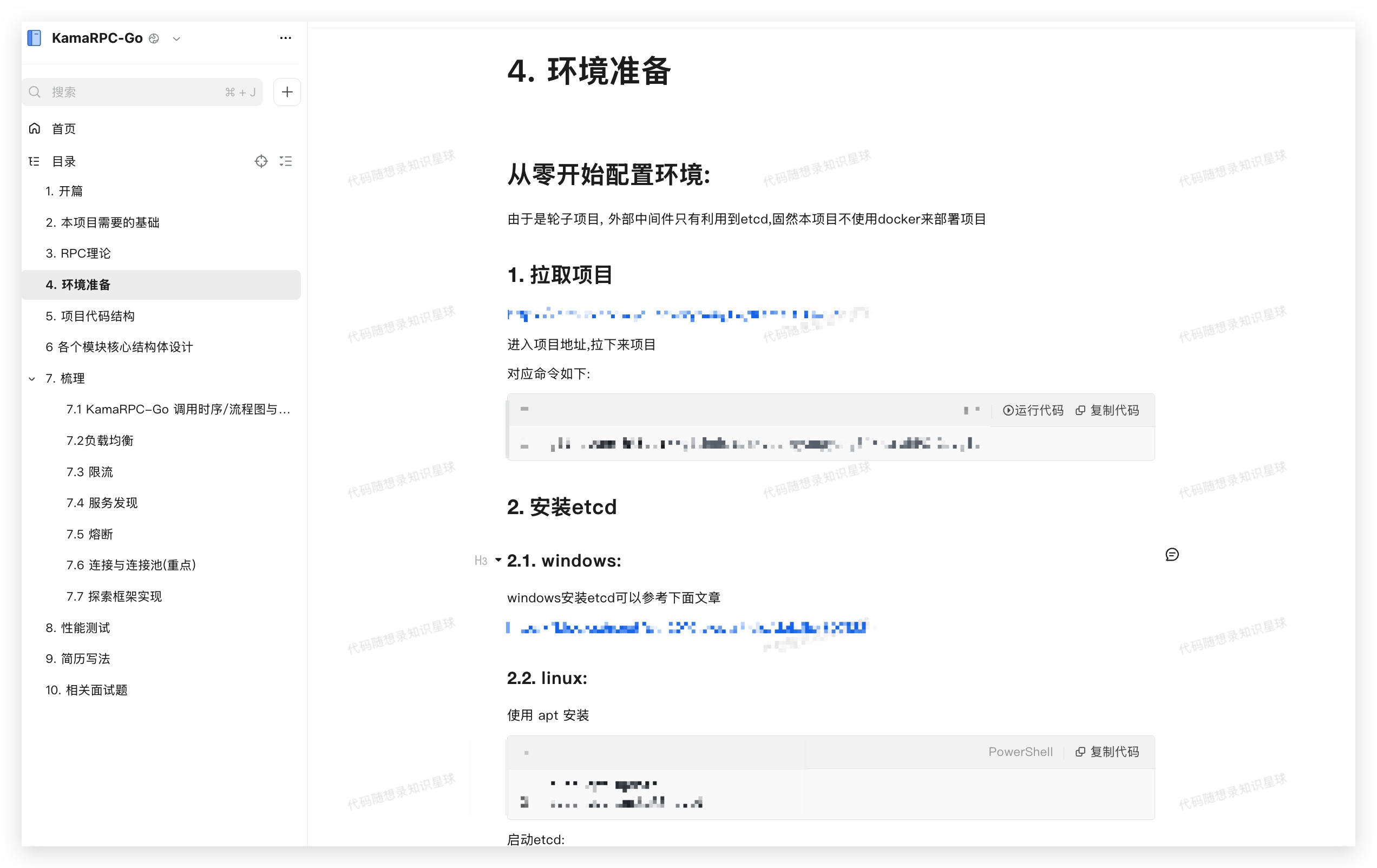Click the plus button to create new document
This screenshot has height=868, width=1377.
[x=287, y=92]
